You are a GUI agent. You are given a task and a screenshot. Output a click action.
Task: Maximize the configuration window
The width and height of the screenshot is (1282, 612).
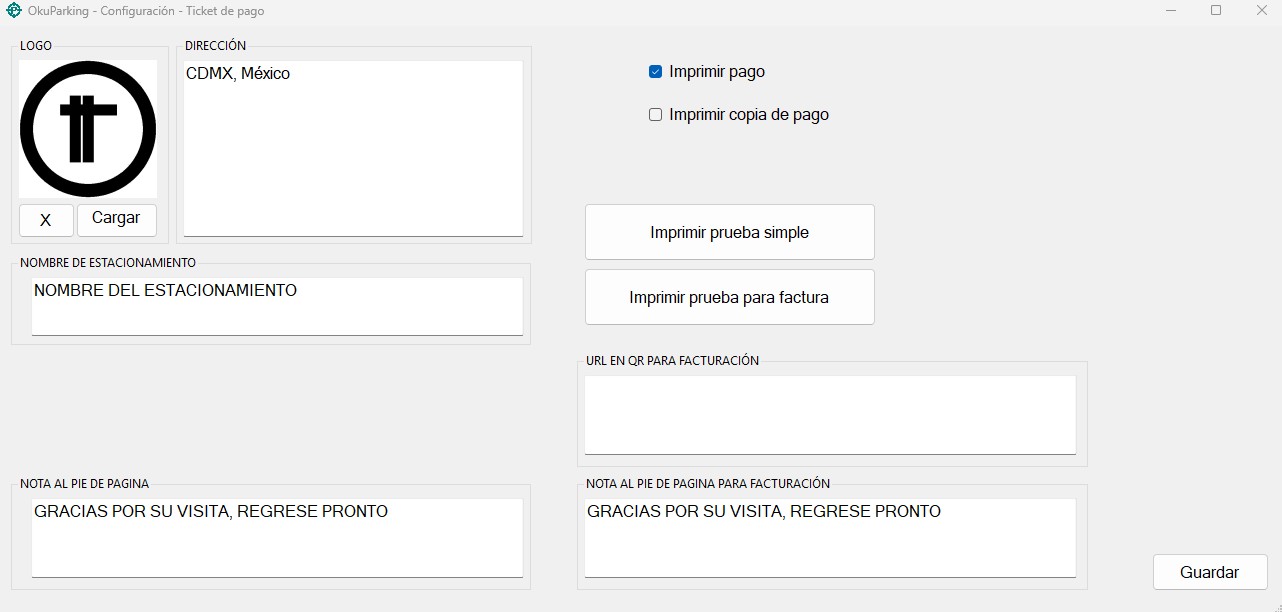1216,11
